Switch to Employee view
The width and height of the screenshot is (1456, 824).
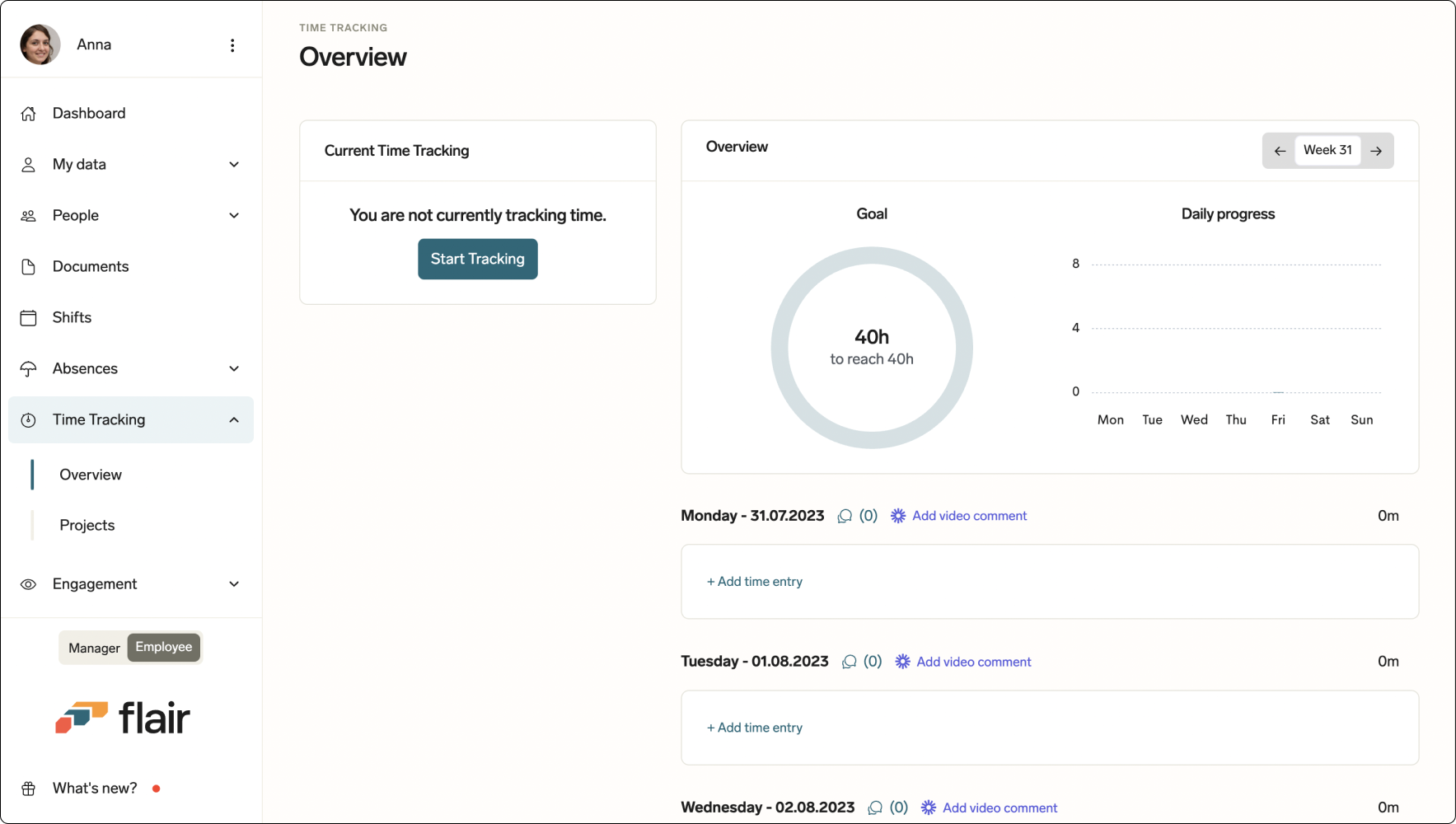click(x=164, y=648)
